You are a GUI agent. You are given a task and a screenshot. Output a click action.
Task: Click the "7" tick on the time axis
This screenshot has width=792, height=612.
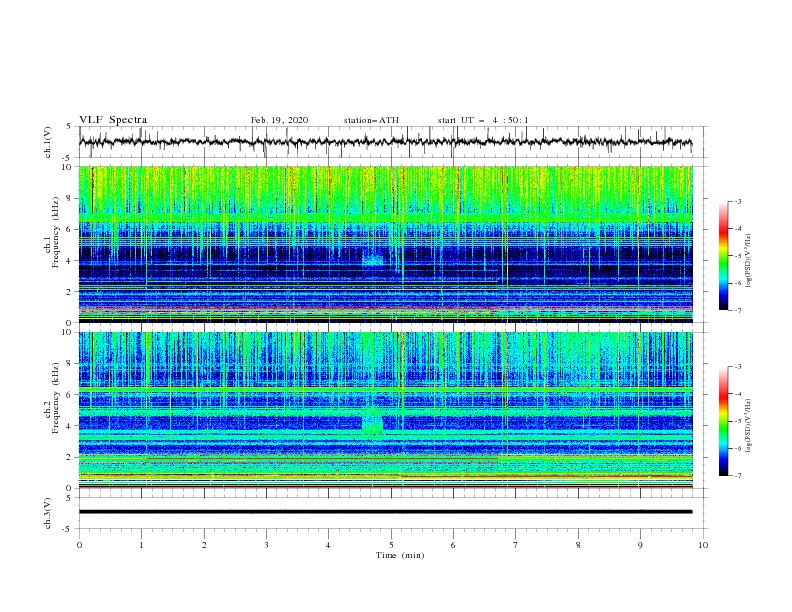[516, 545]
